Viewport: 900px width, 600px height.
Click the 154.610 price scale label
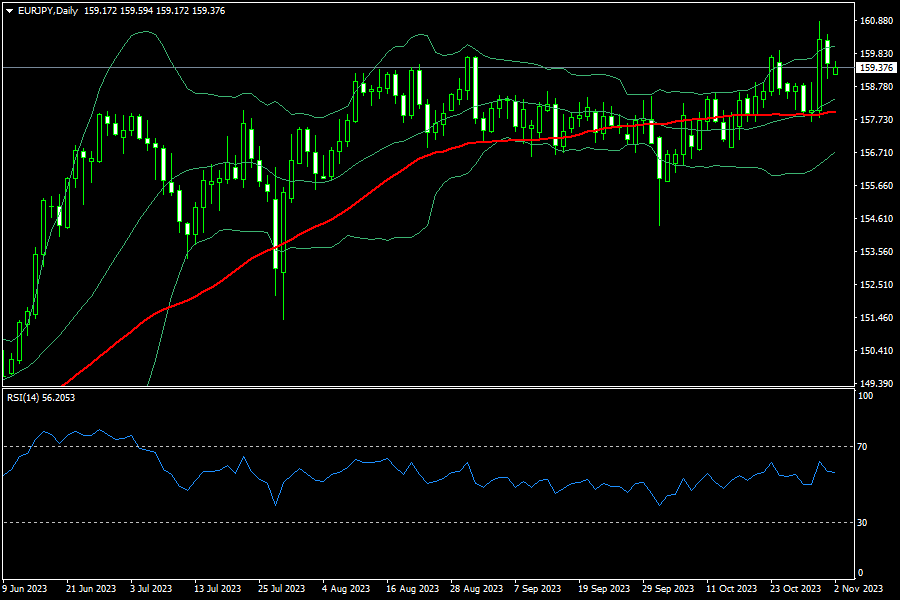[876, 219]
